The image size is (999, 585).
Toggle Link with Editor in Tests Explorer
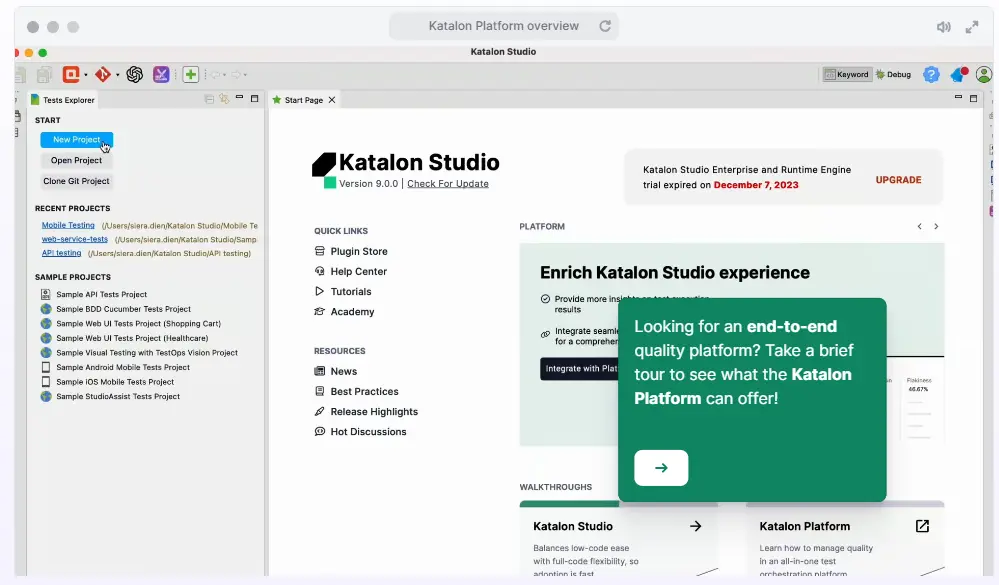[x=224, y=99]
